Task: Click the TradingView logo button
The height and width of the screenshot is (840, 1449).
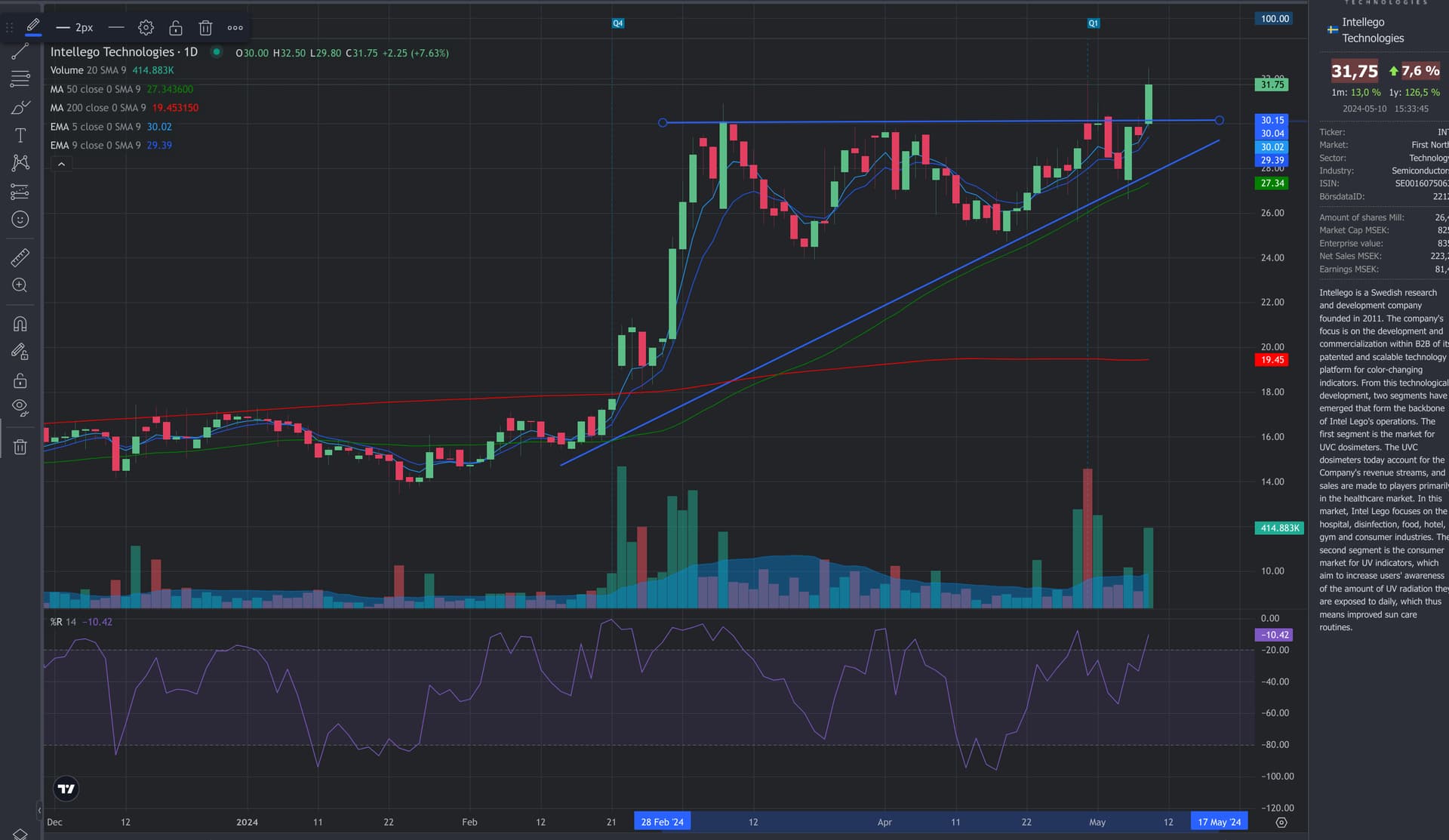Action: [x=66, y=789]
